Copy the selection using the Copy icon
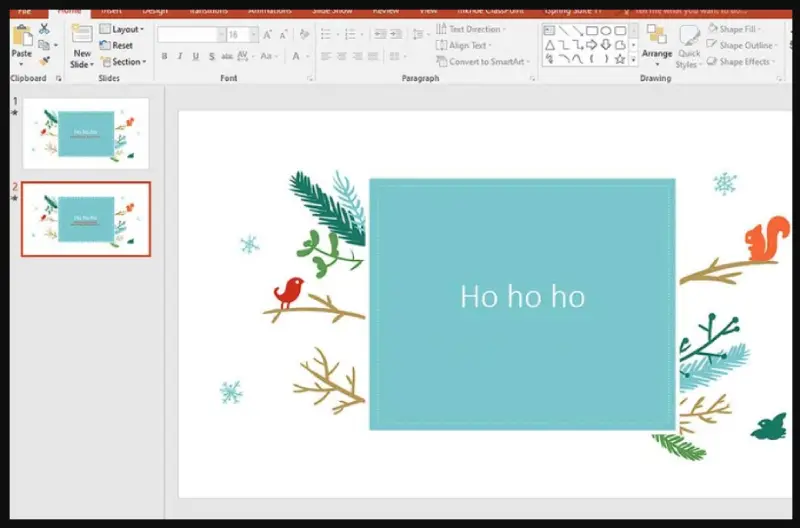Image resolution: width=800 pixels, height=528 pixels. coord(44,45)
